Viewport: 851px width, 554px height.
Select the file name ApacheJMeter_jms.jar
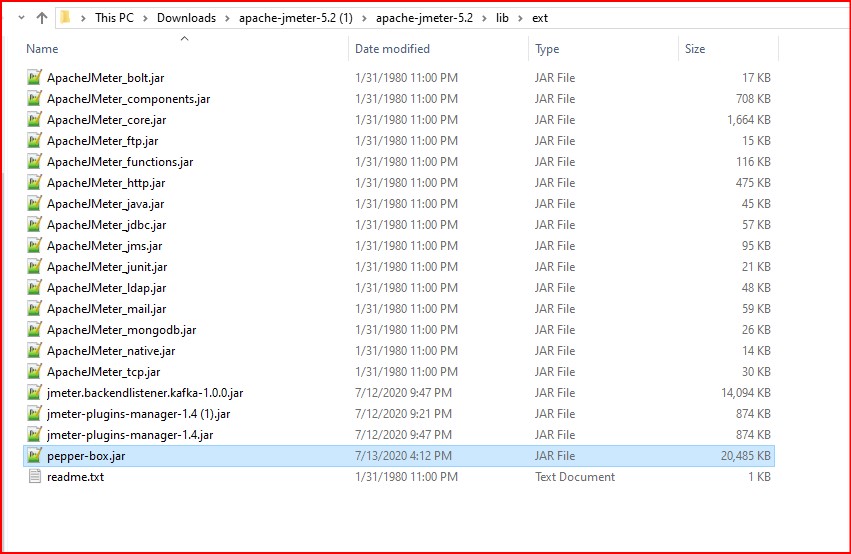pos(104,246)
